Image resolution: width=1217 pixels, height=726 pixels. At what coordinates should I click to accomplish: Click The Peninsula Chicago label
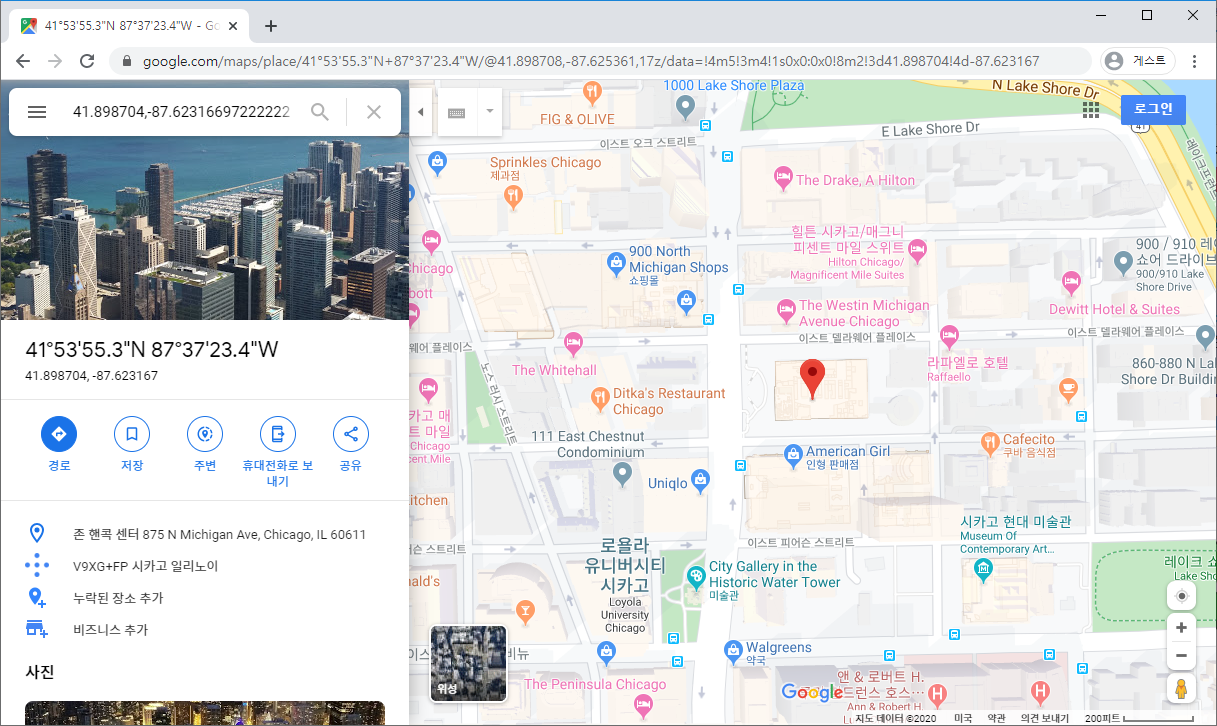tap(595, 685)
